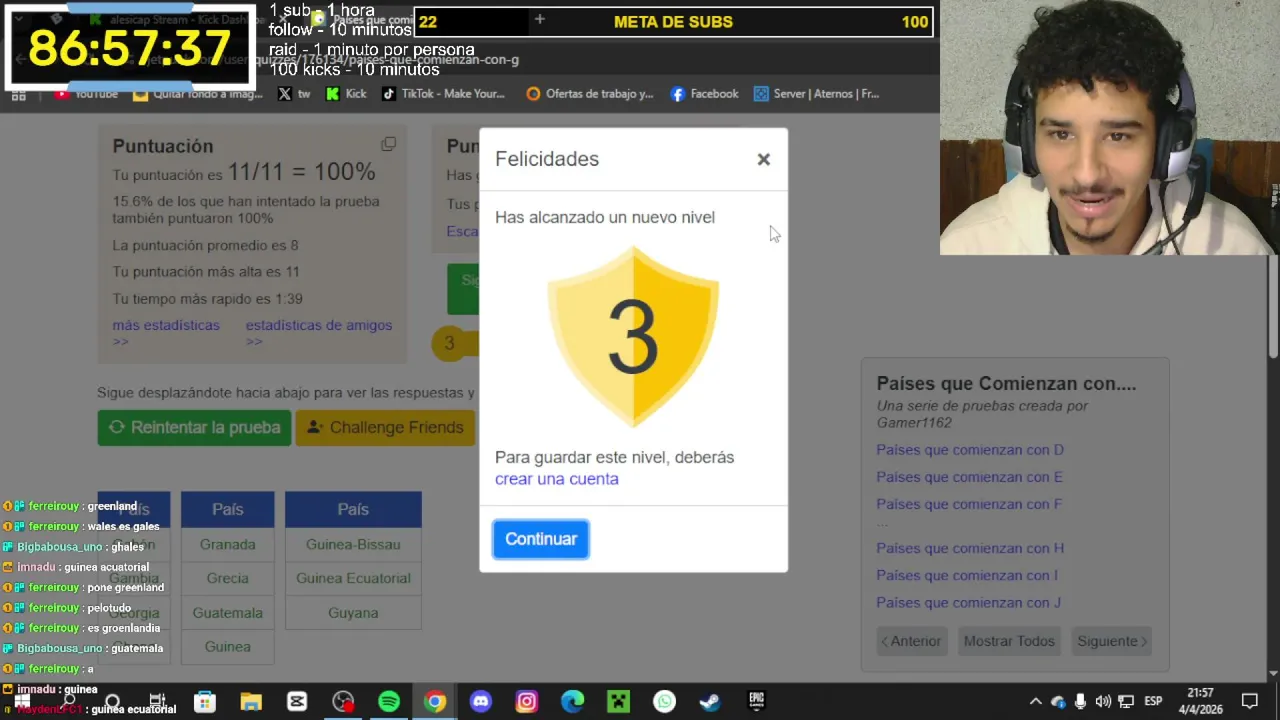Viewport: 1280px width, 720px height.
Task: Open Spotify from the taskbar
Action: [389, 702]
